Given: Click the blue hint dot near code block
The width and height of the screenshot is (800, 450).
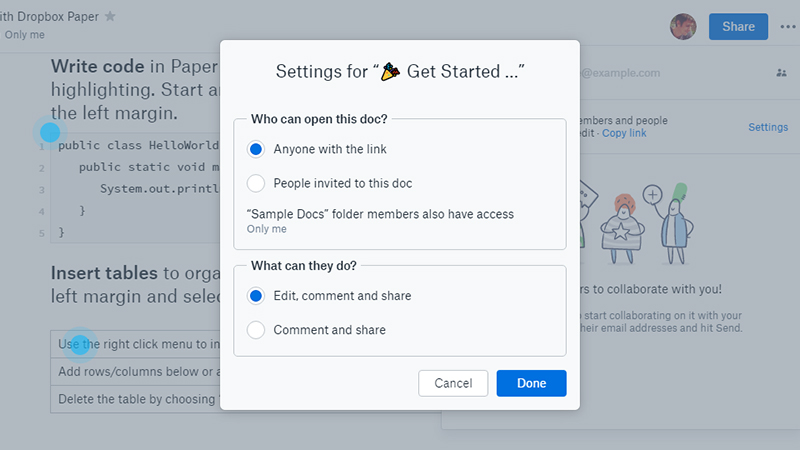Looking at the screenshot, I should [x=50, y=132].
